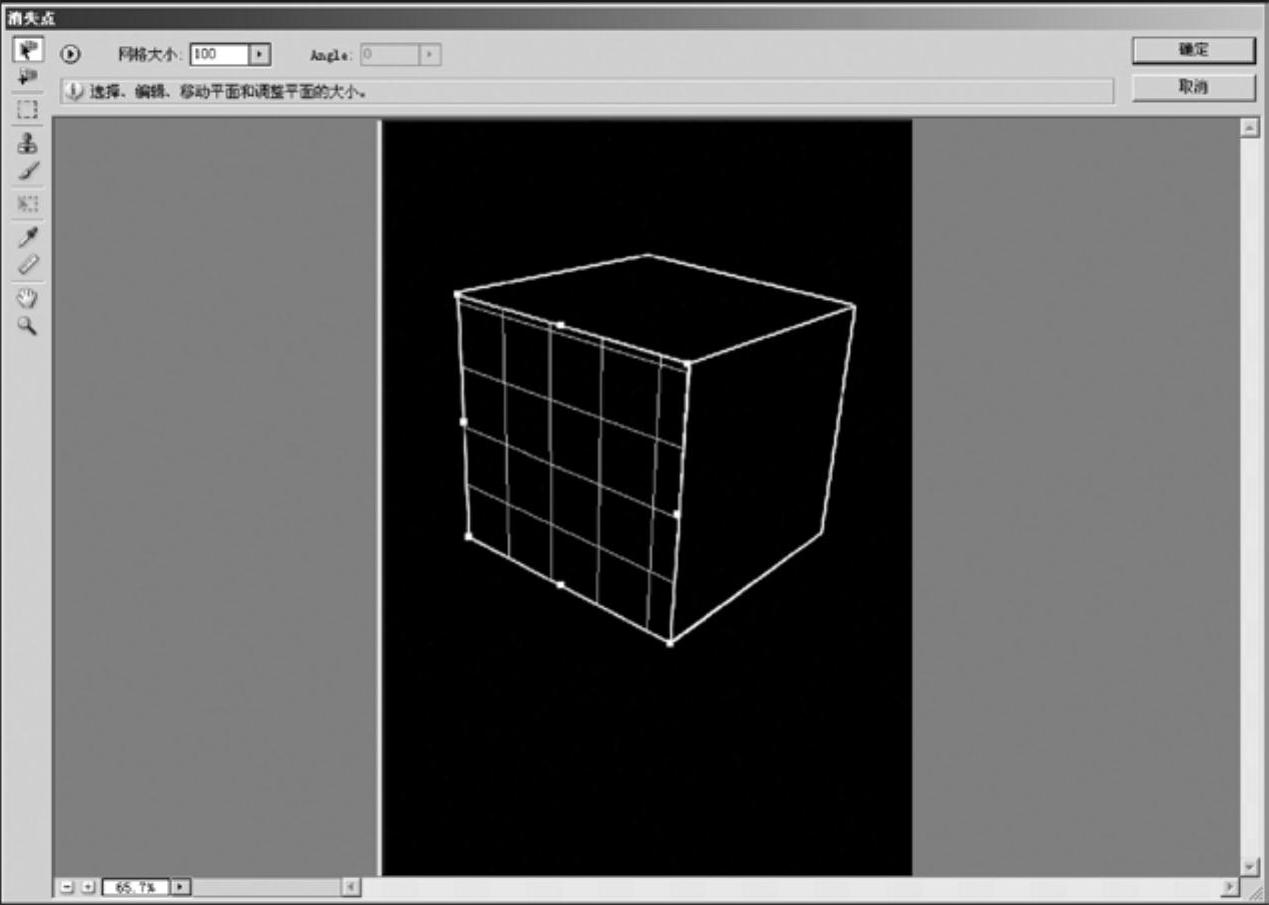The width and height of the screenshot is (1269, 905).
Task: Click the vertical scrollbar down arrow
Action: pos(1249,866)
